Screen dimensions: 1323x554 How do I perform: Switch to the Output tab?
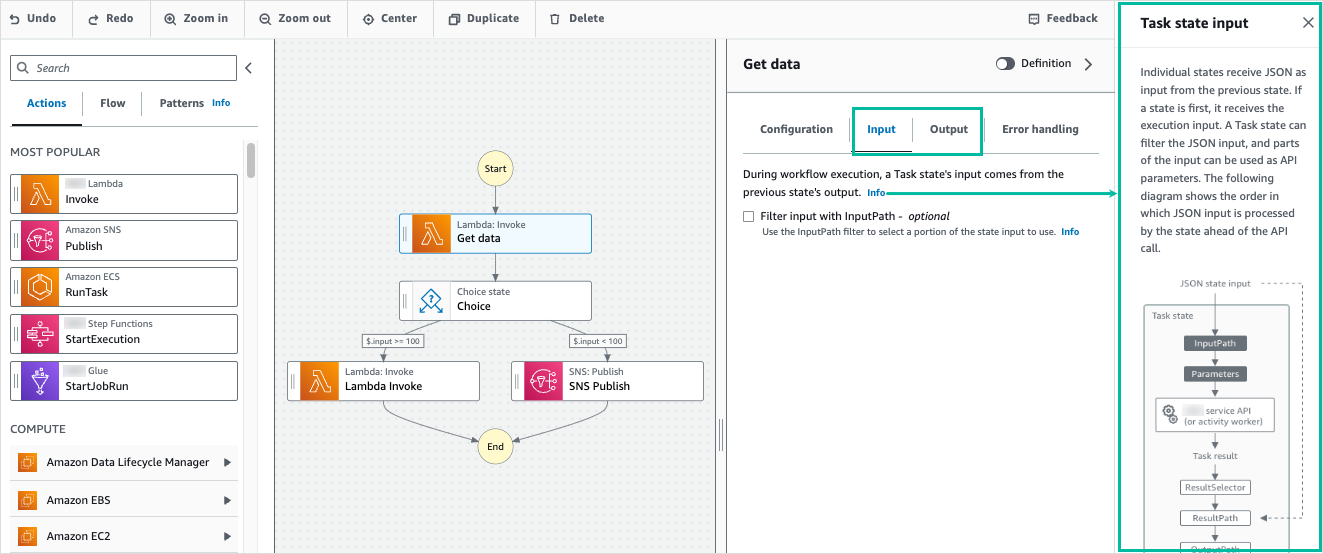(x=948, y=129)
